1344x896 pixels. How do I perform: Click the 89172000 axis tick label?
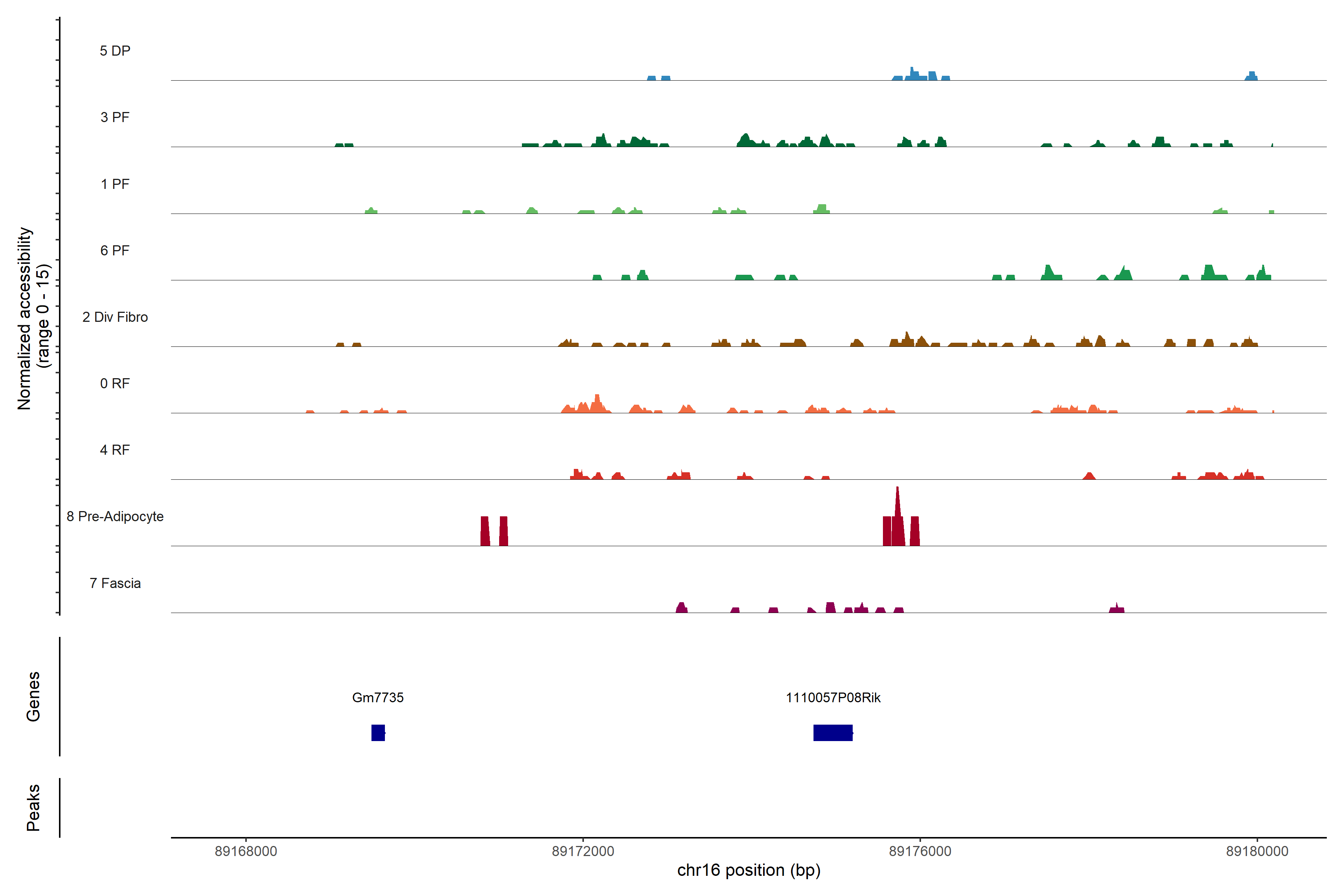tap(583, 851)
